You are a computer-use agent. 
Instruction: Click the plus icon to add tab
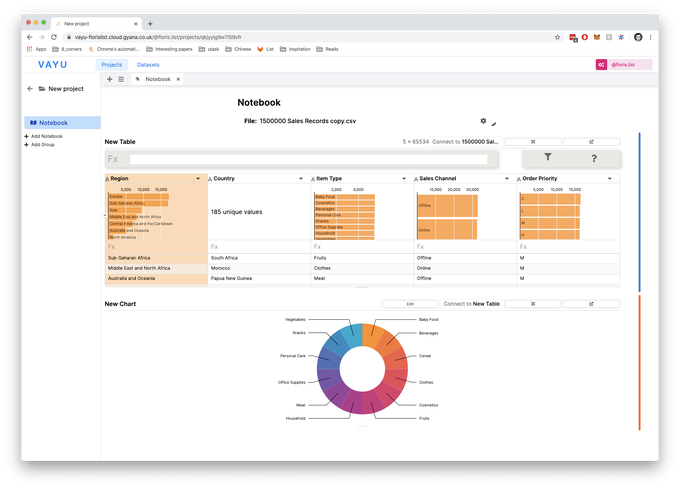(109, 78)
